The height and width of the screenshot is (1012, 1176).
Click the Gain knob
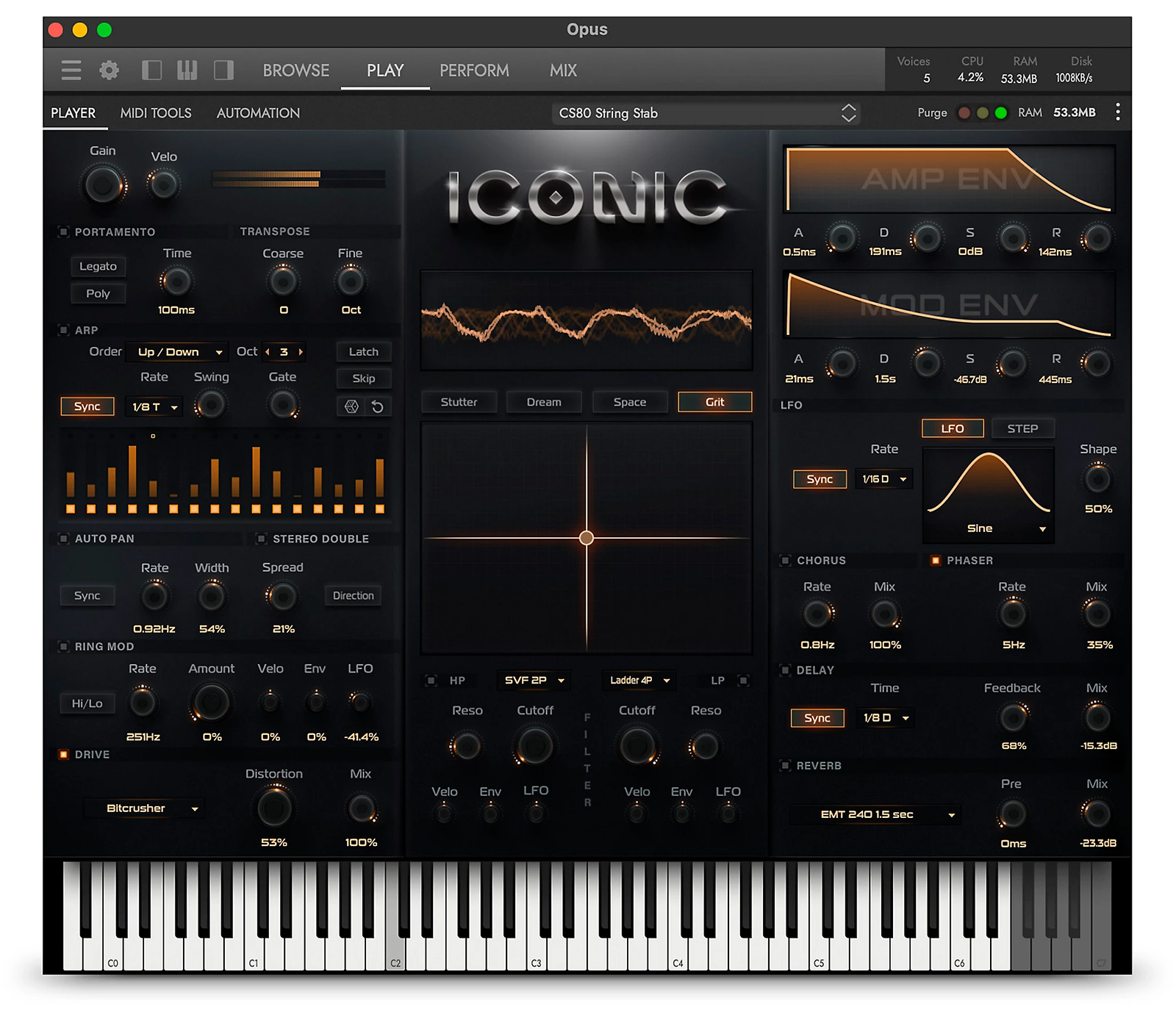pos(102,184)
